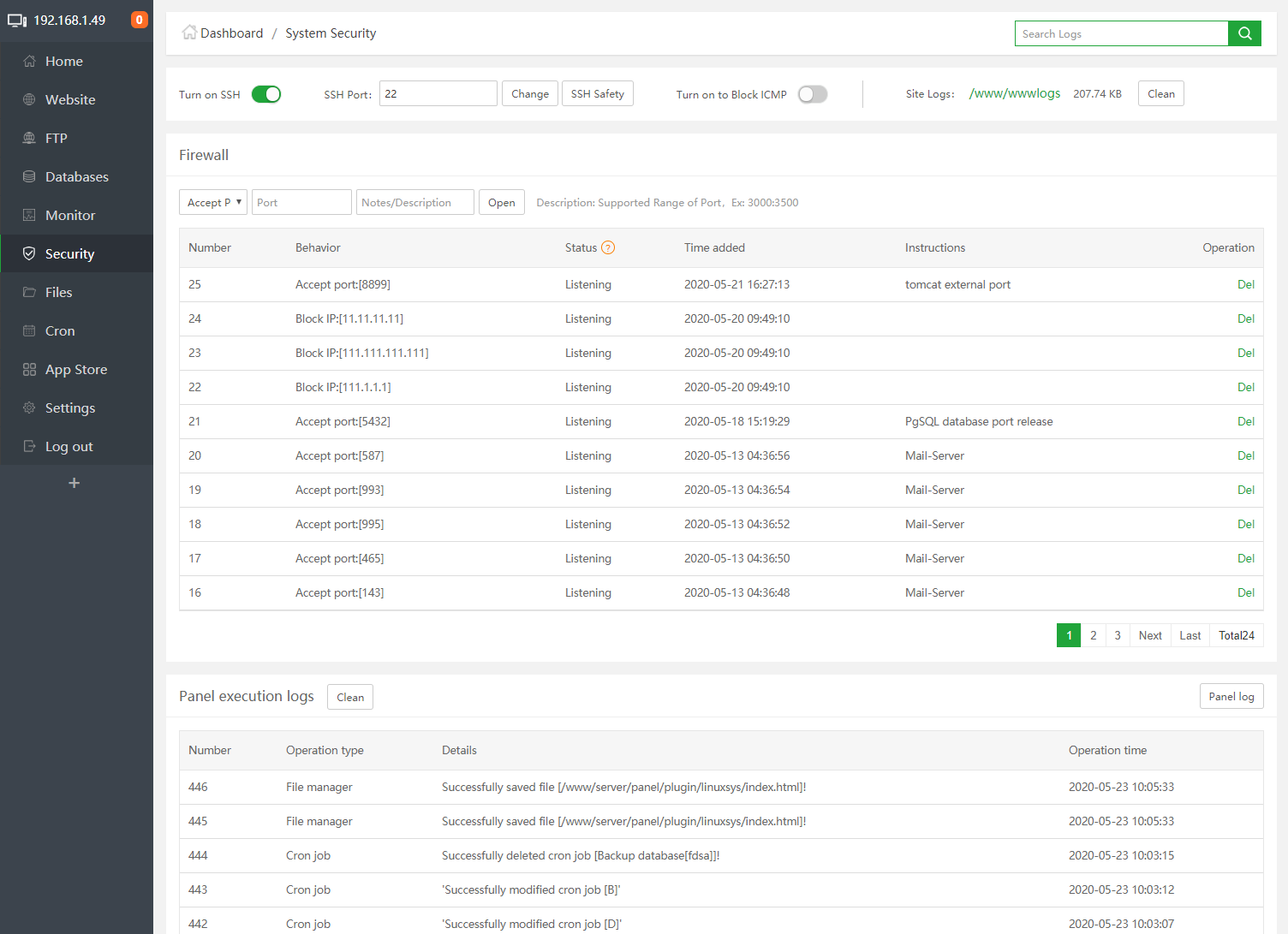The height and width of the screenshot is (934, 1288).
Task: Click the home icon beside Dashboard breadcrumb
Action: click(x=189, y=33)
